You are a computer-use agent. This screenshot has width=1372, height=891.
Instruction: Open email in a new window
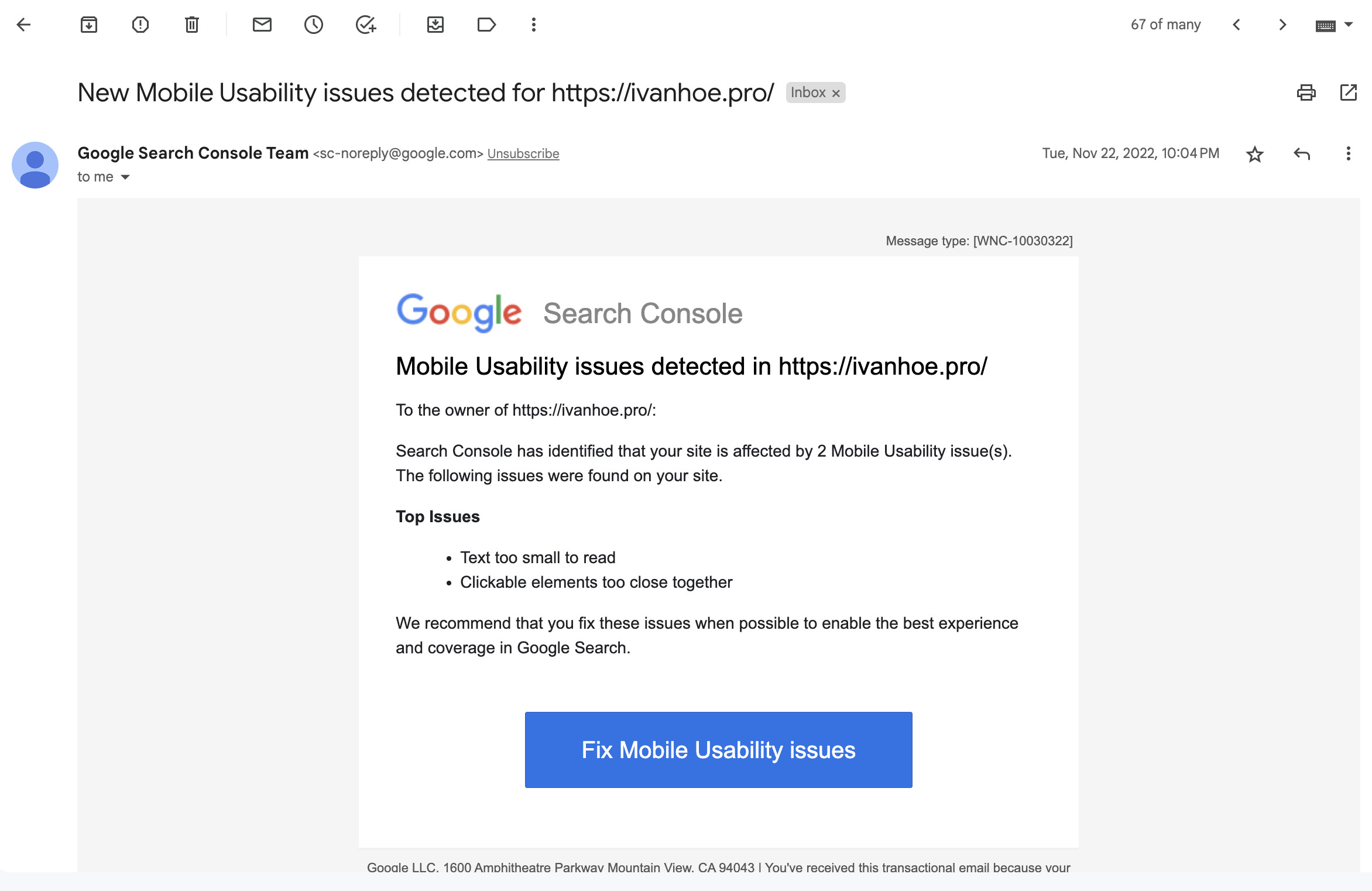[1349, 92]
